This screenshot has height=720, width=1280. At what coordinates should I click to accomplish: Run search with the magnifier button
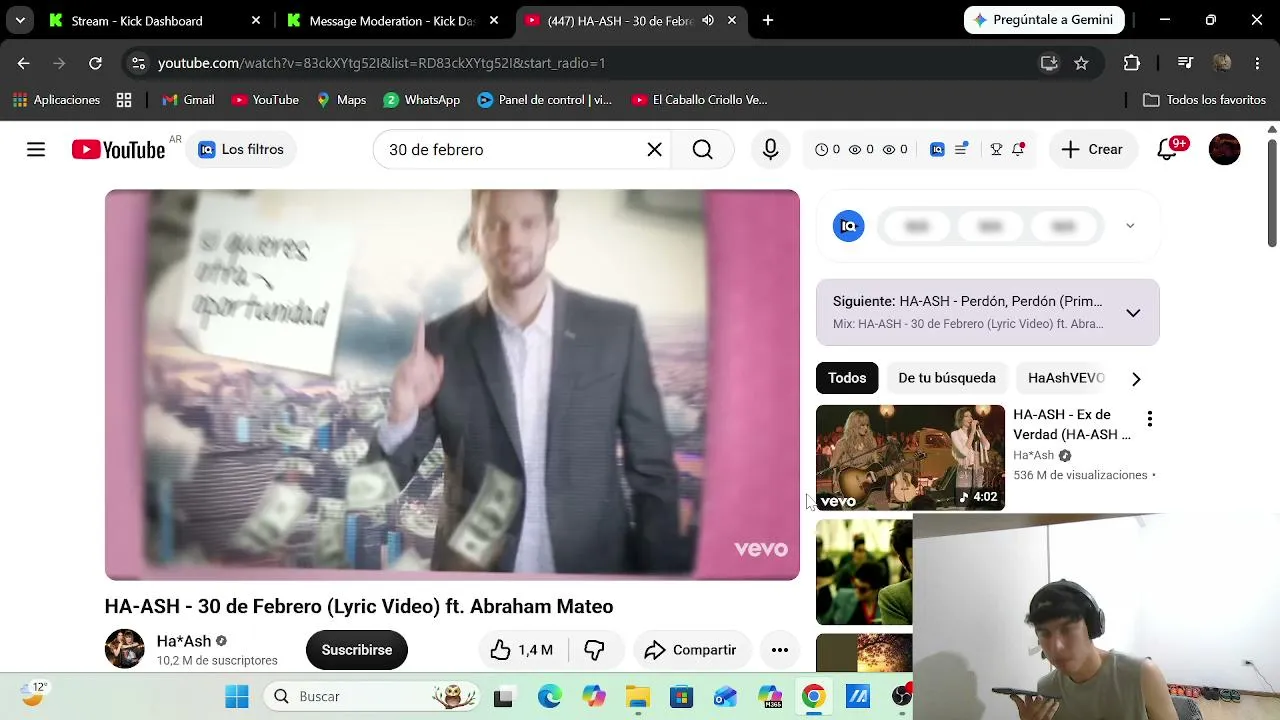(x=703, y=149)
